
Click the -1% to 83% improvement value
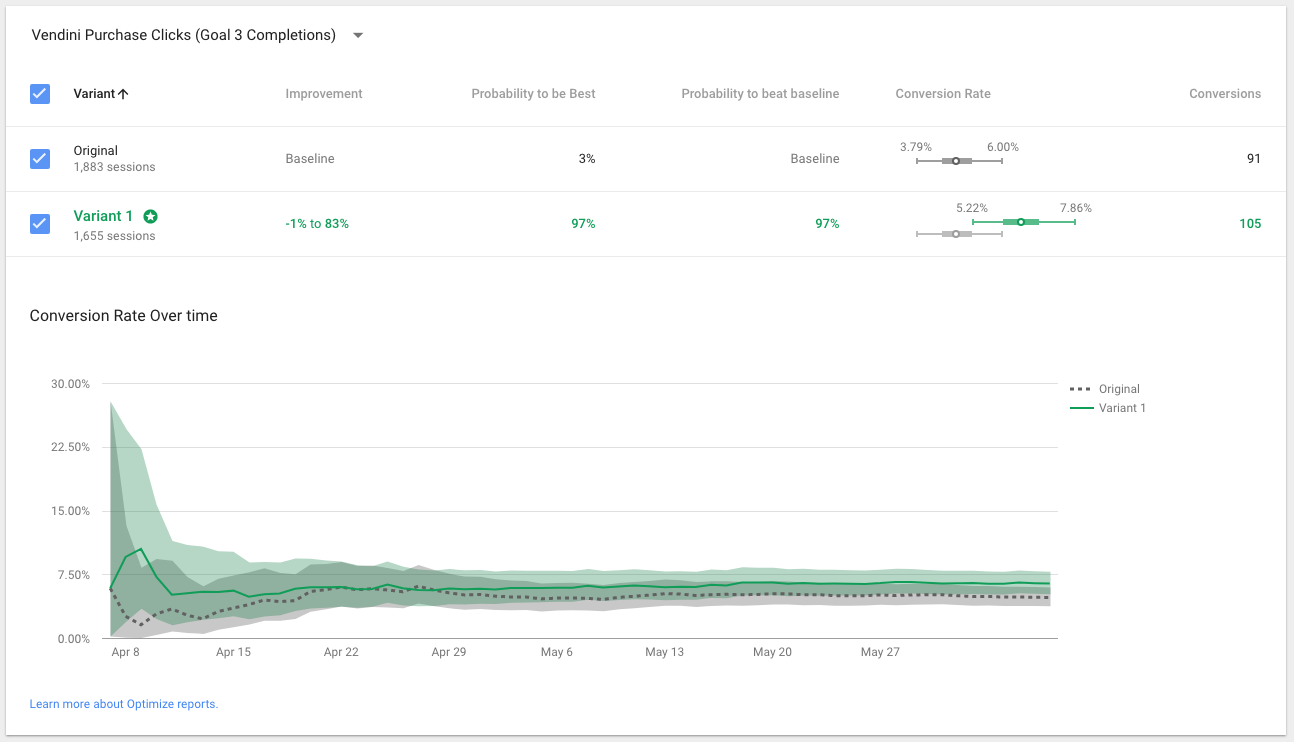tap(317, 224)
